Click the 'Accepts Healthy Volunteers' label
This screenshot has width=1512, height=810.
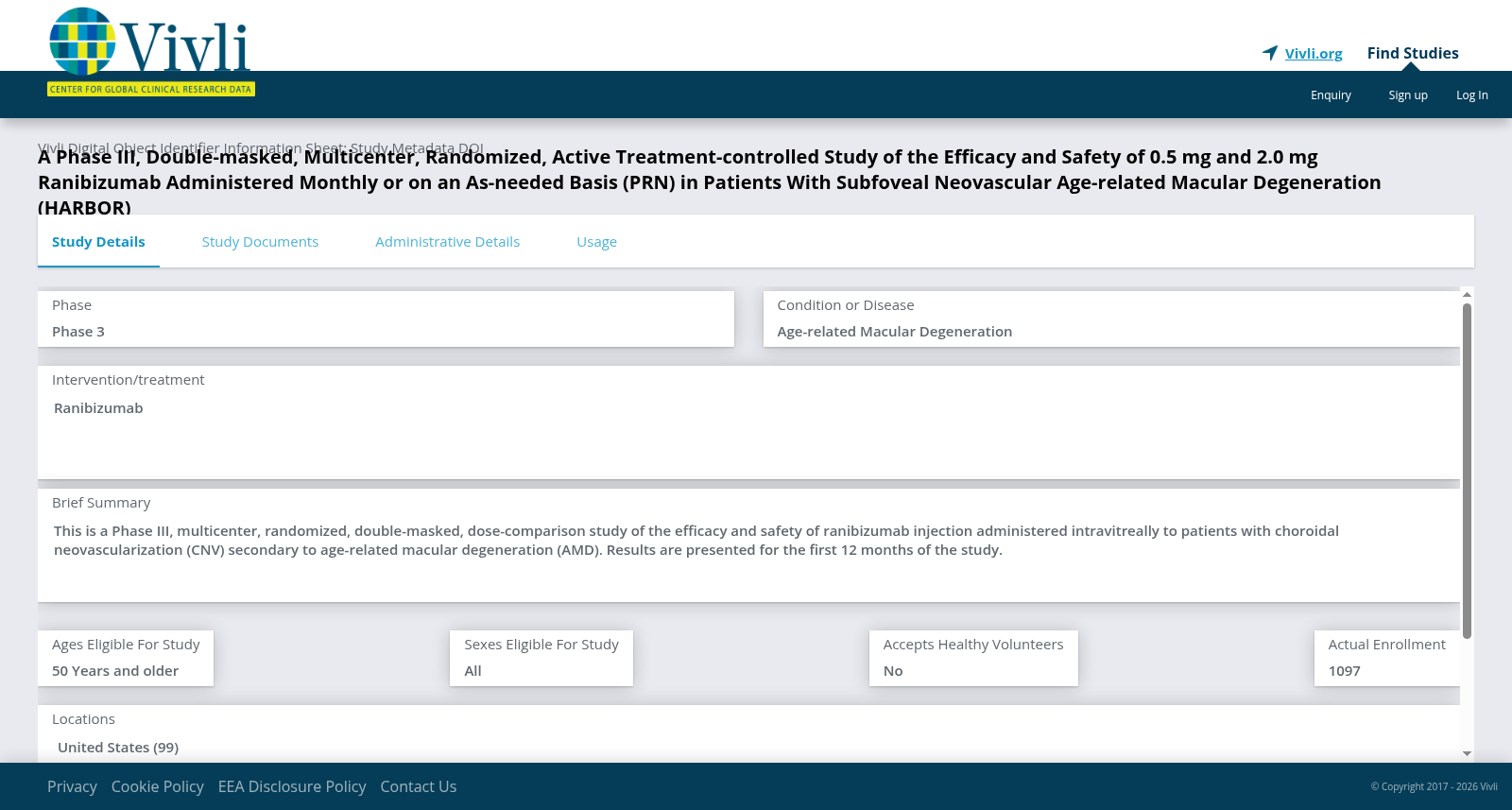pyautogui.click(x=973, y=645)
